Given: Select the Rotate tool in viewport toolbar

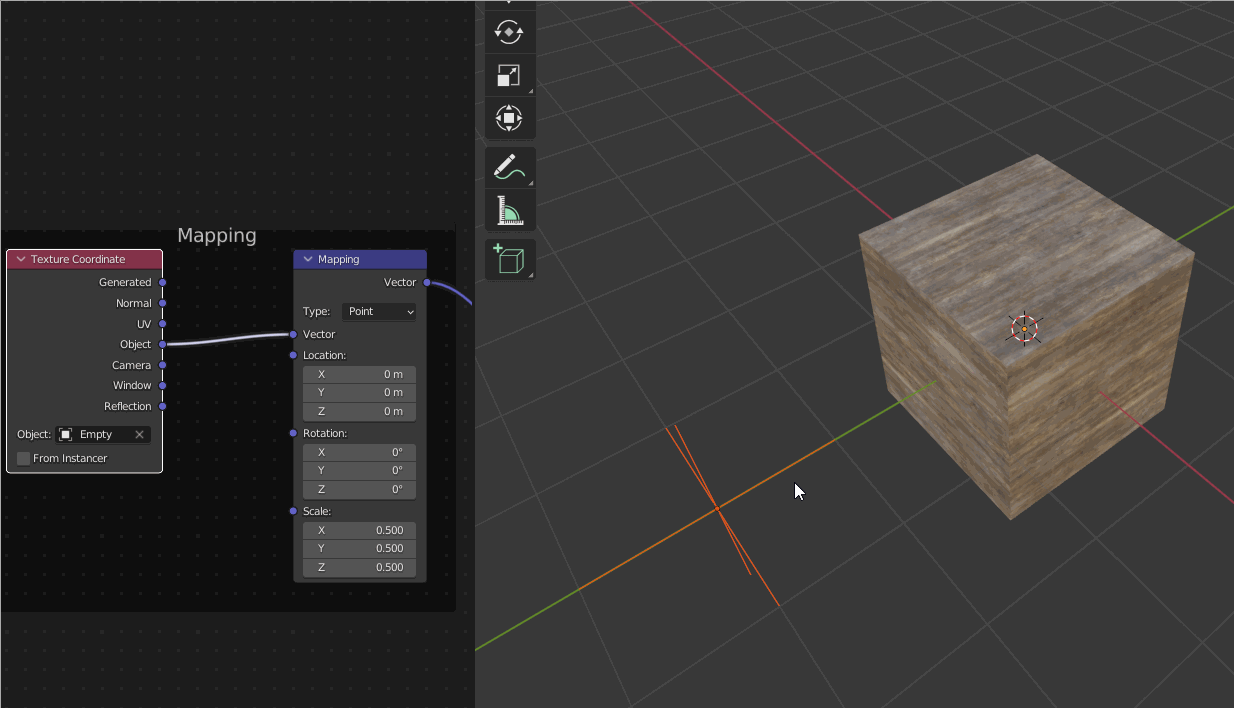Looking at the screenshot, I should 509,31.
